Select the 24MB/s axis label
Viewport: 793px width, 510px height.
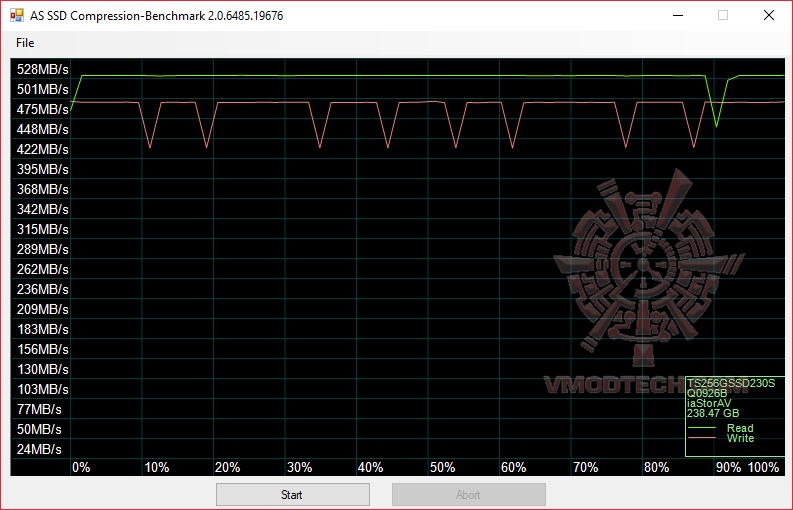tap(39, 449)
